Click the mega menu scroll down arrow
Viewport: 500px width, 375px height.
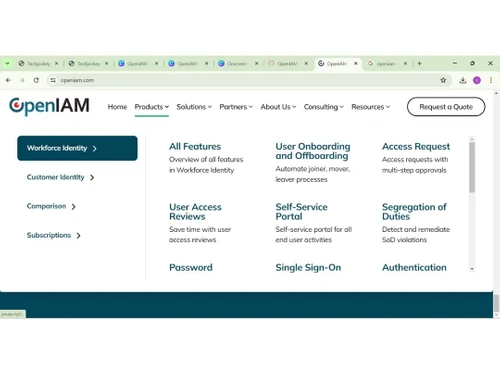(x=472, y=269)
